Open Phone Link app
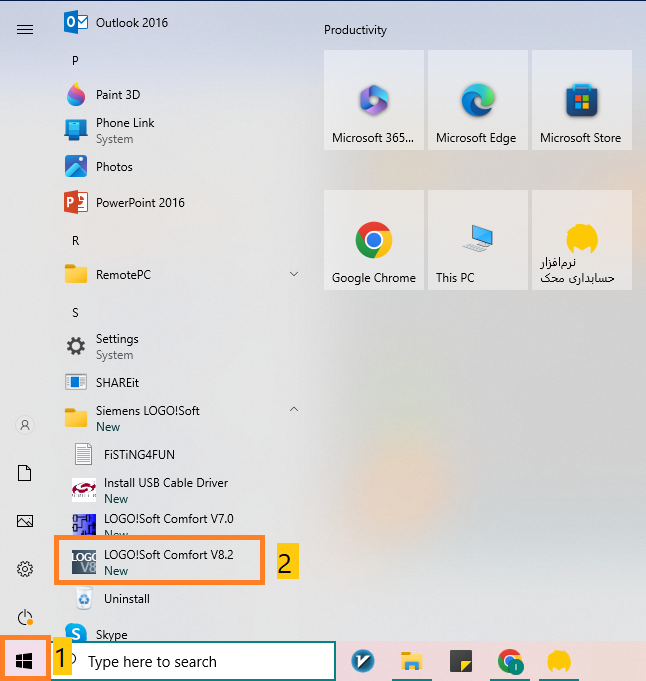The height and width of the screenshot is (681, 646). coord(109,130)
